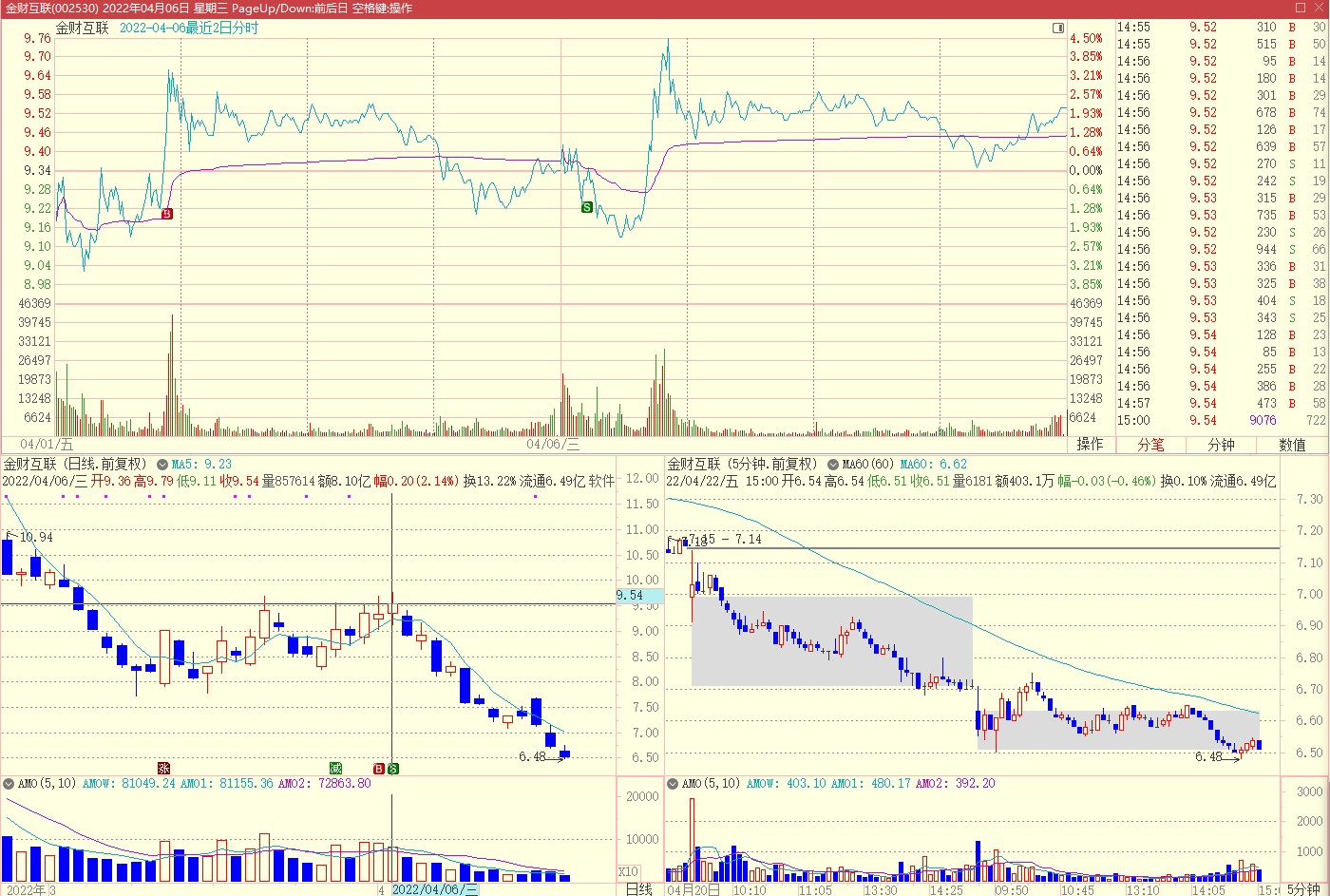
Task: Click the 金财互联 (日线.前复权) title
Action: tap(76, 464)
